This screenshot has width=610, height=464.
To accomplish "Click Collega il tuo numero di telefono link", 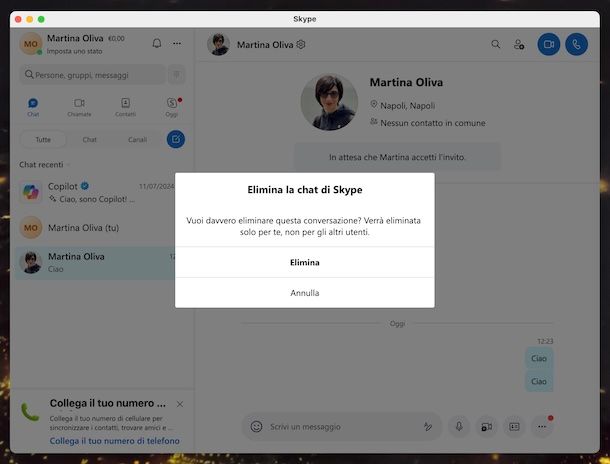I will point(114,441).
